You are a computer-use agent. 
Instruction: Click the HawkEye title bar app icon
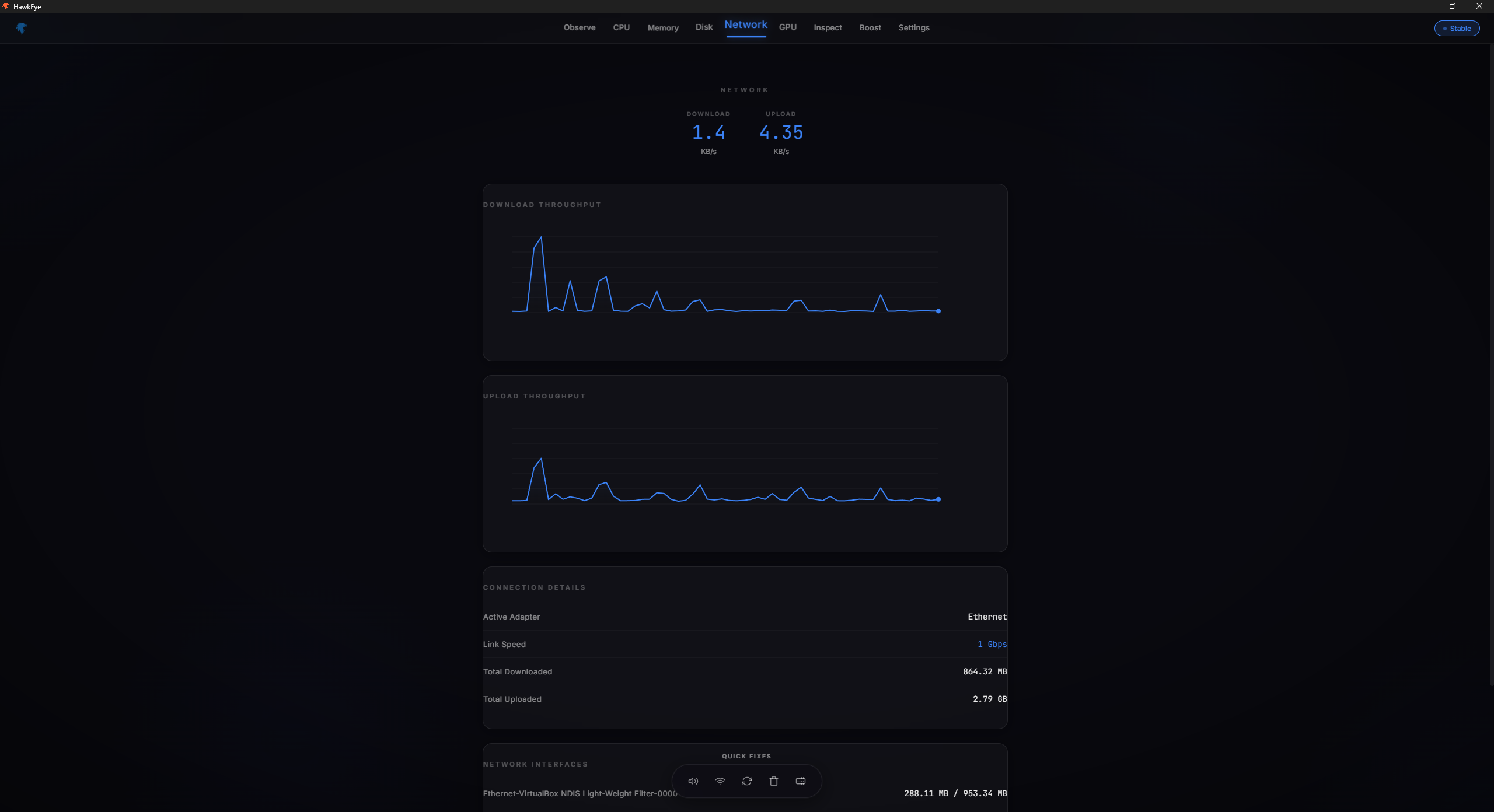click(6, 6)
